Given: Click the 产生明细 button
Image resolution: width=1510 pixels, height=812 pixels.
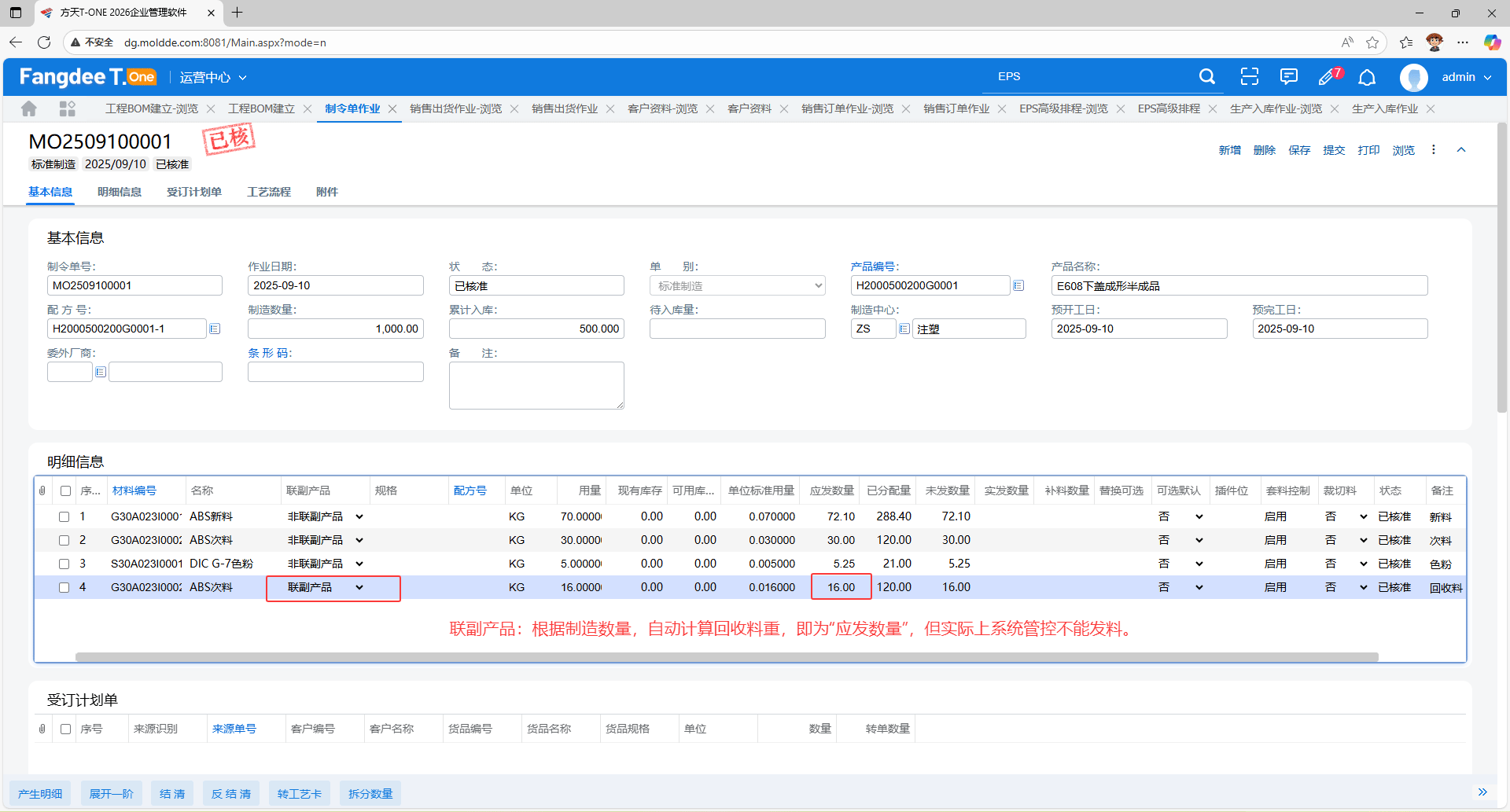Looking at the screenshot, I should [40, 794].
